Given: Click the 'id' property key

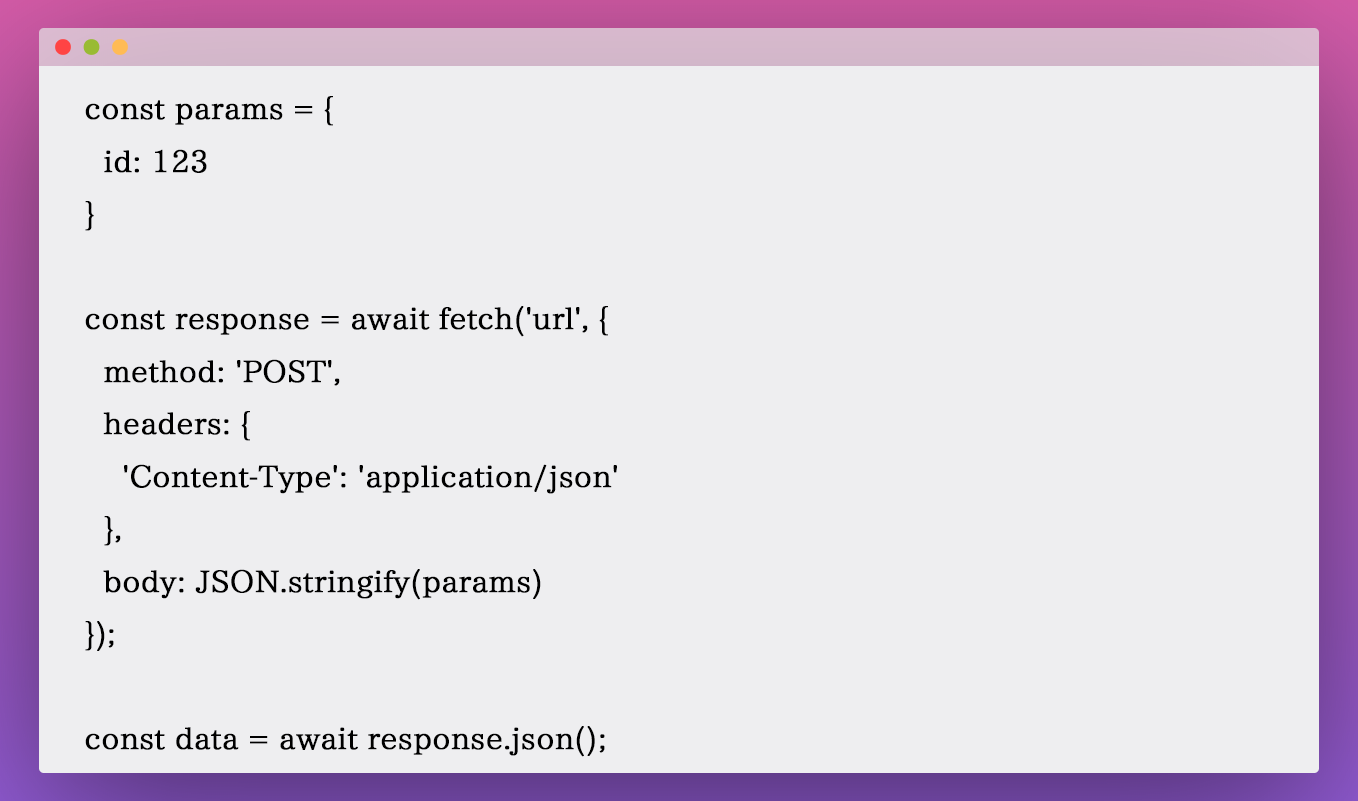Looking at the screenshot, I should tap(117, 163).
